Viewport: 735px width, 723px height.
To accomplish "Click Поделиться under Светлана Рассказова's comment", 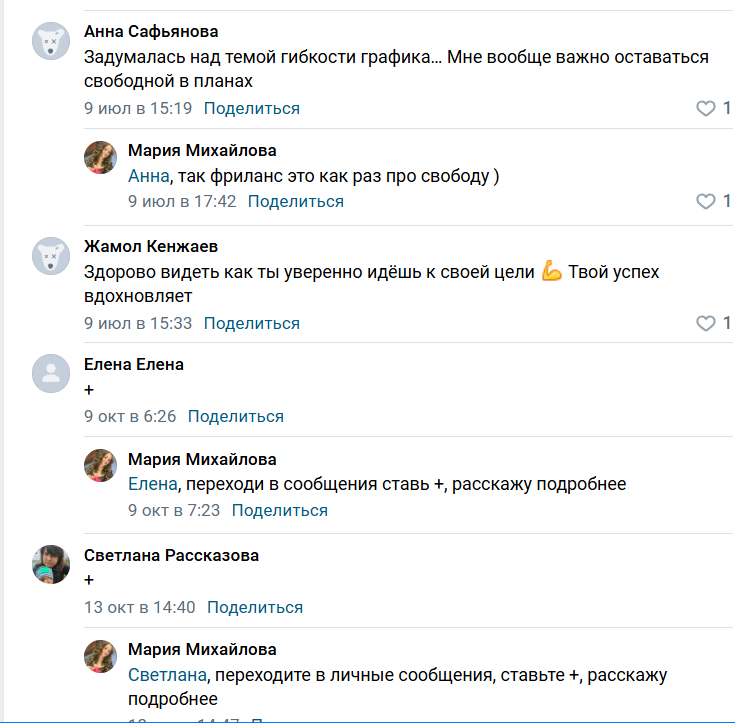I will (x=255, y=607).
